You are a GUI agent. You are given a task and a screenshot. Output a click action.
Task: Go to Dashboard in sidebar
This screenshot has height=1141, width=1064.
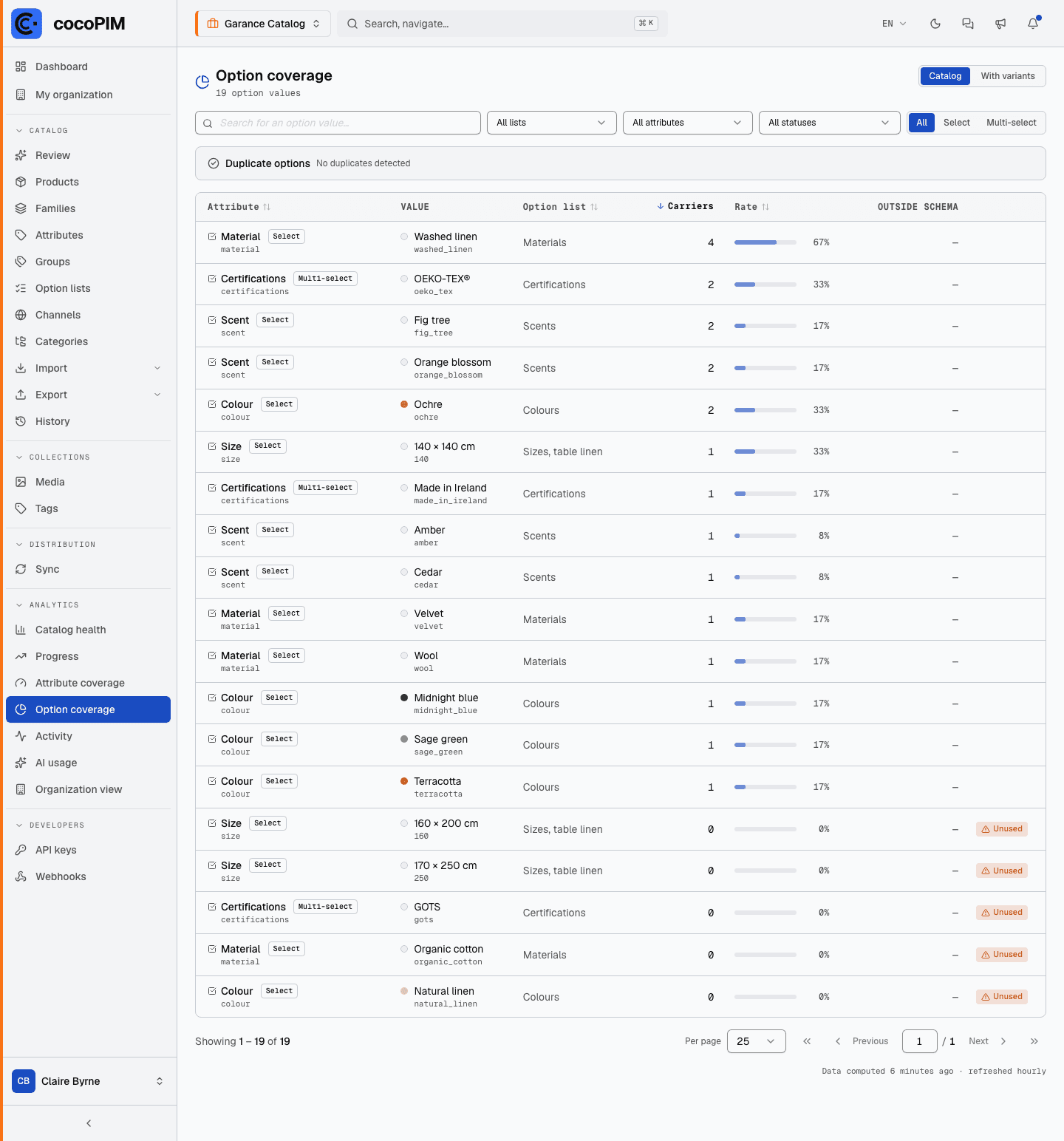pos(89,67)
